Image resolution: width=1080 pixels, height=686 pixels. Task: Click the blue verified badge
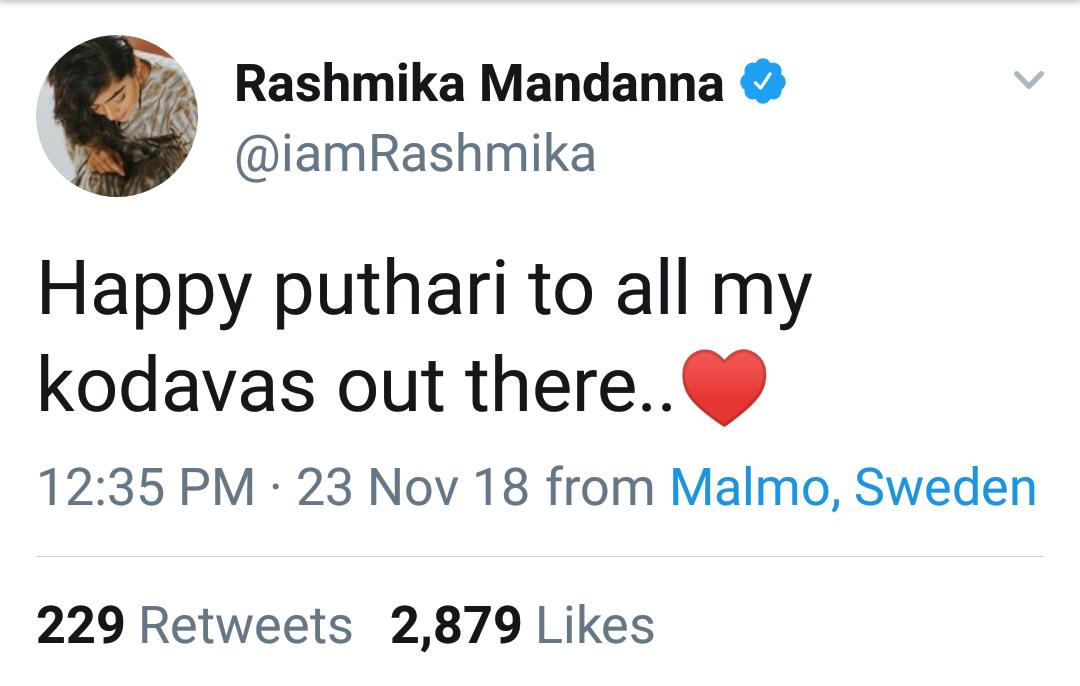pyautogui.click(x=763, y=83)
